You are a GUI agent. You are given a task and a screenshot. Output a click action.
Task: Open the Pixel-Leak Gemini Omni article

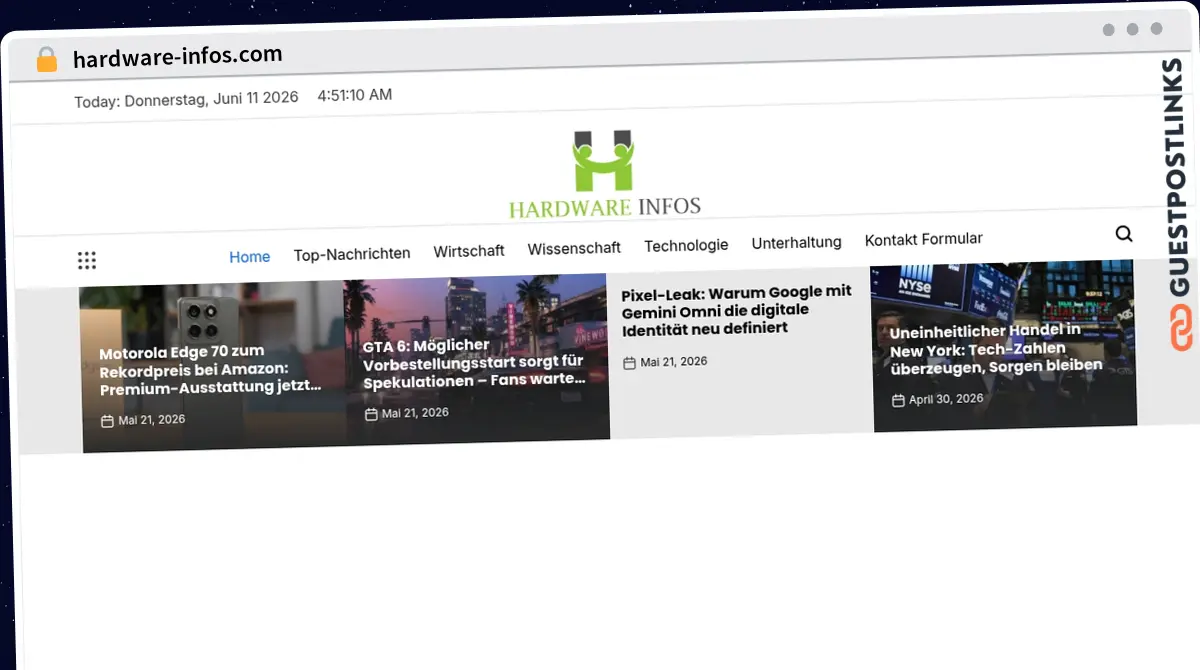(737, 309)
